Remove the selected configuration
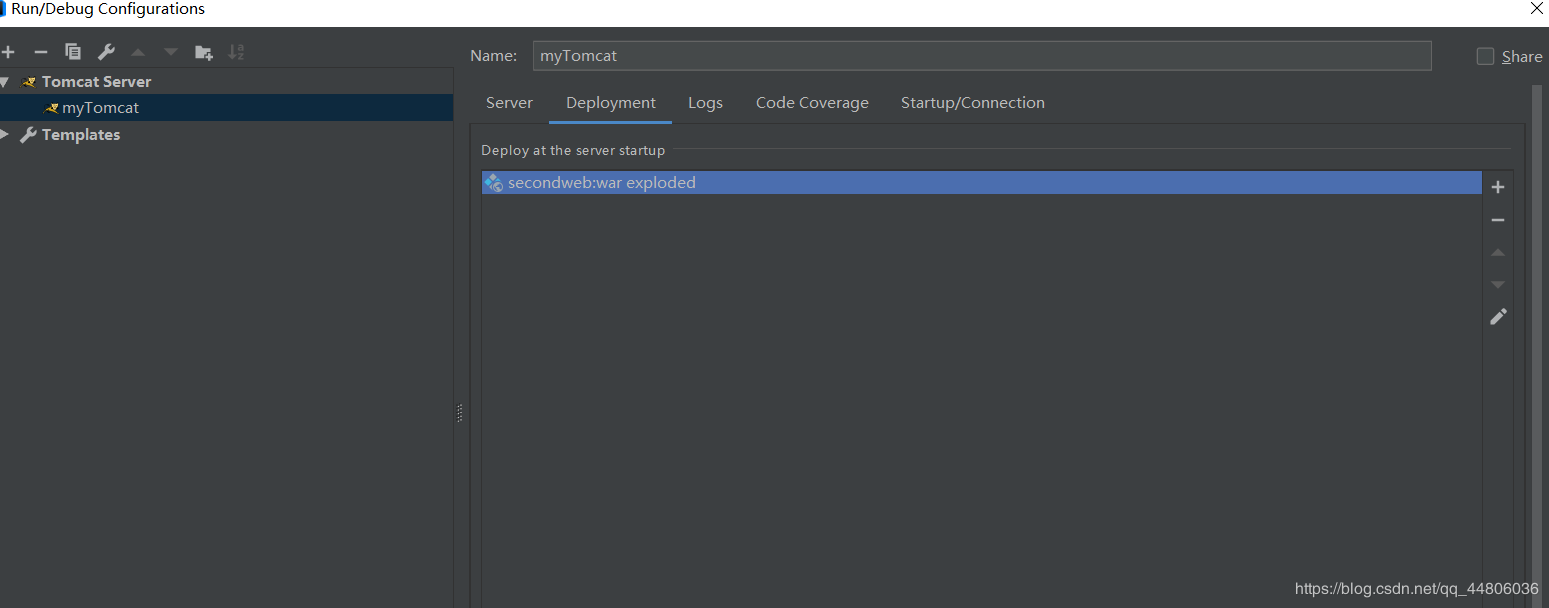Image resolution: width=1549 pixels, height=608 pixels. click(x=41, y=52)
